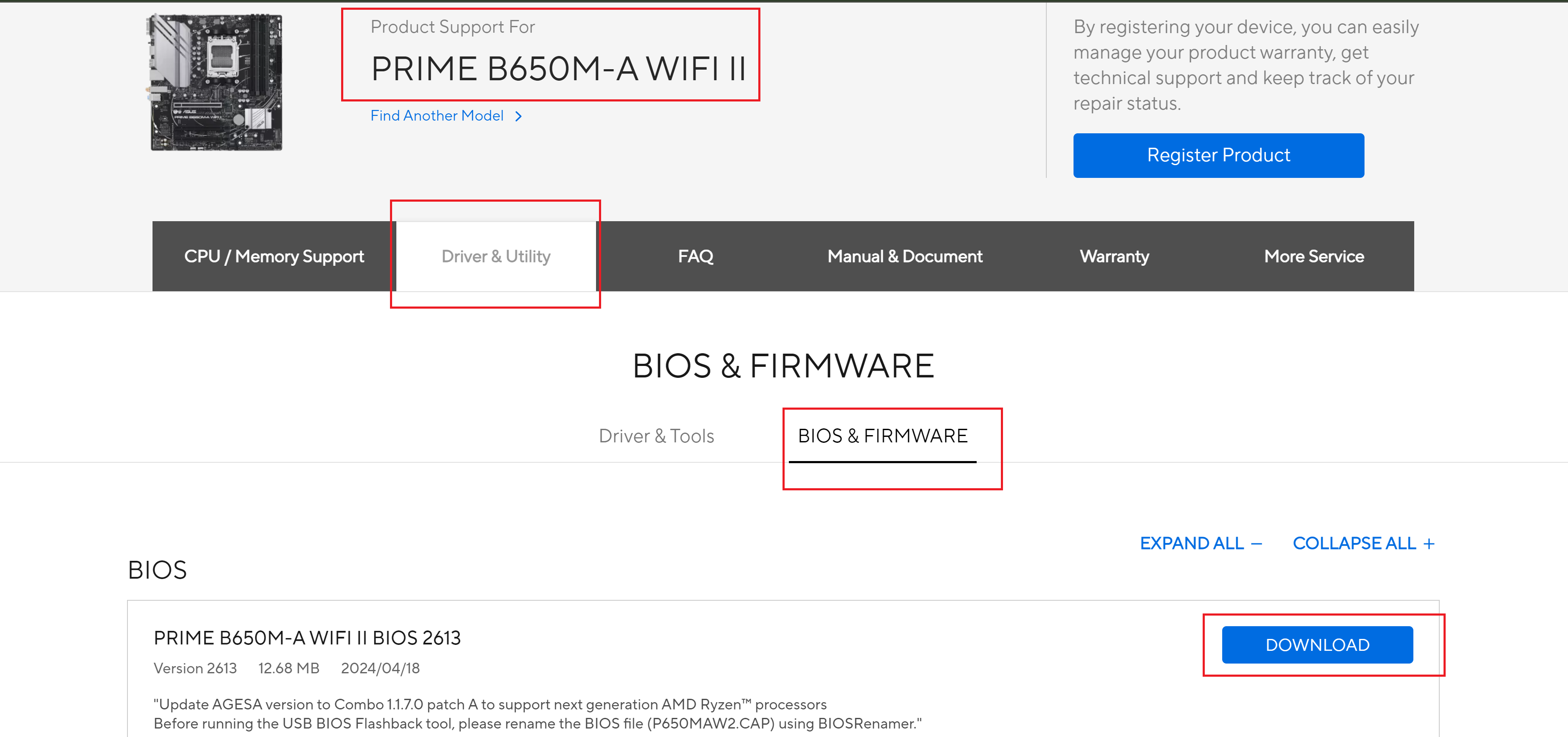Click the PRIME B650M-A WIFI II BIOS 2613 title
Image resolution: width=1568 pixels, height=737 pixels.
307,638
